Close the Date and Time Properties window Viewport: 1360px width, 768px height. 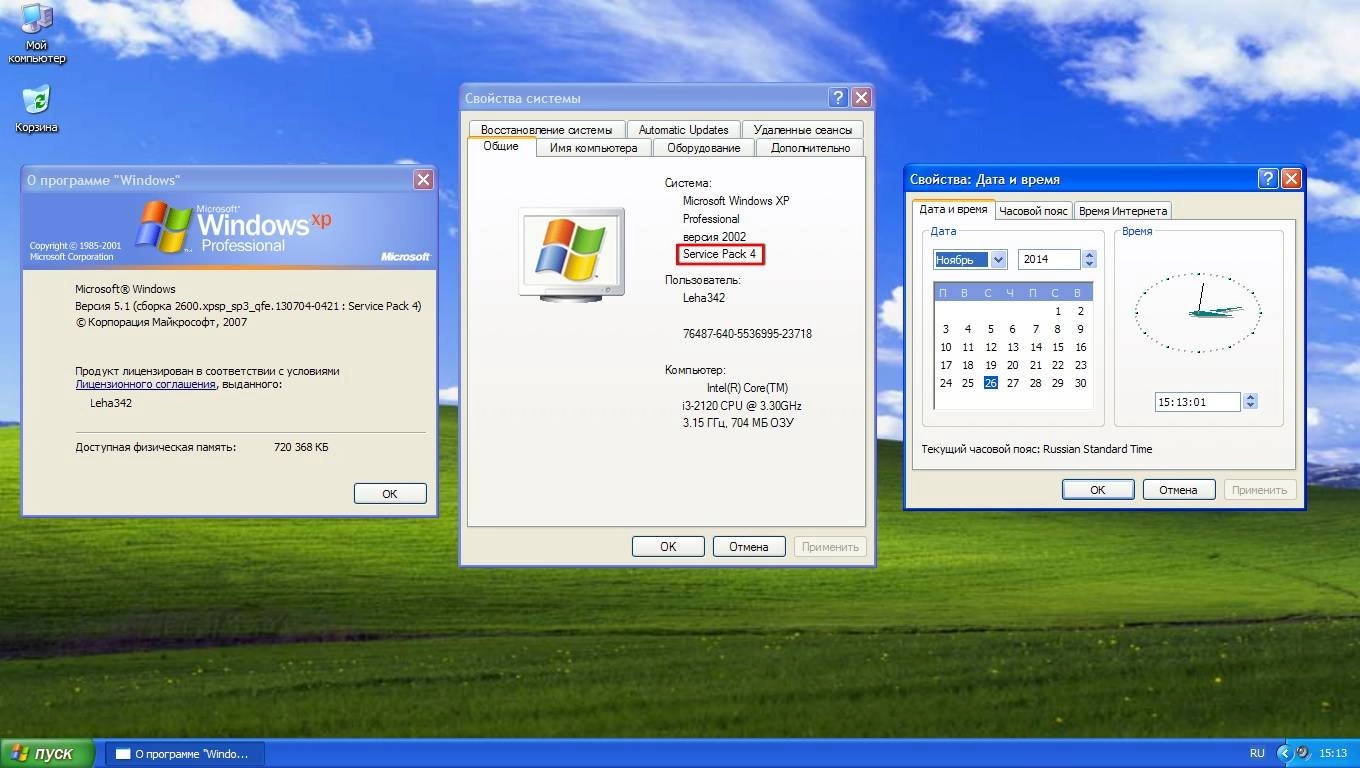click(1291, 179)
